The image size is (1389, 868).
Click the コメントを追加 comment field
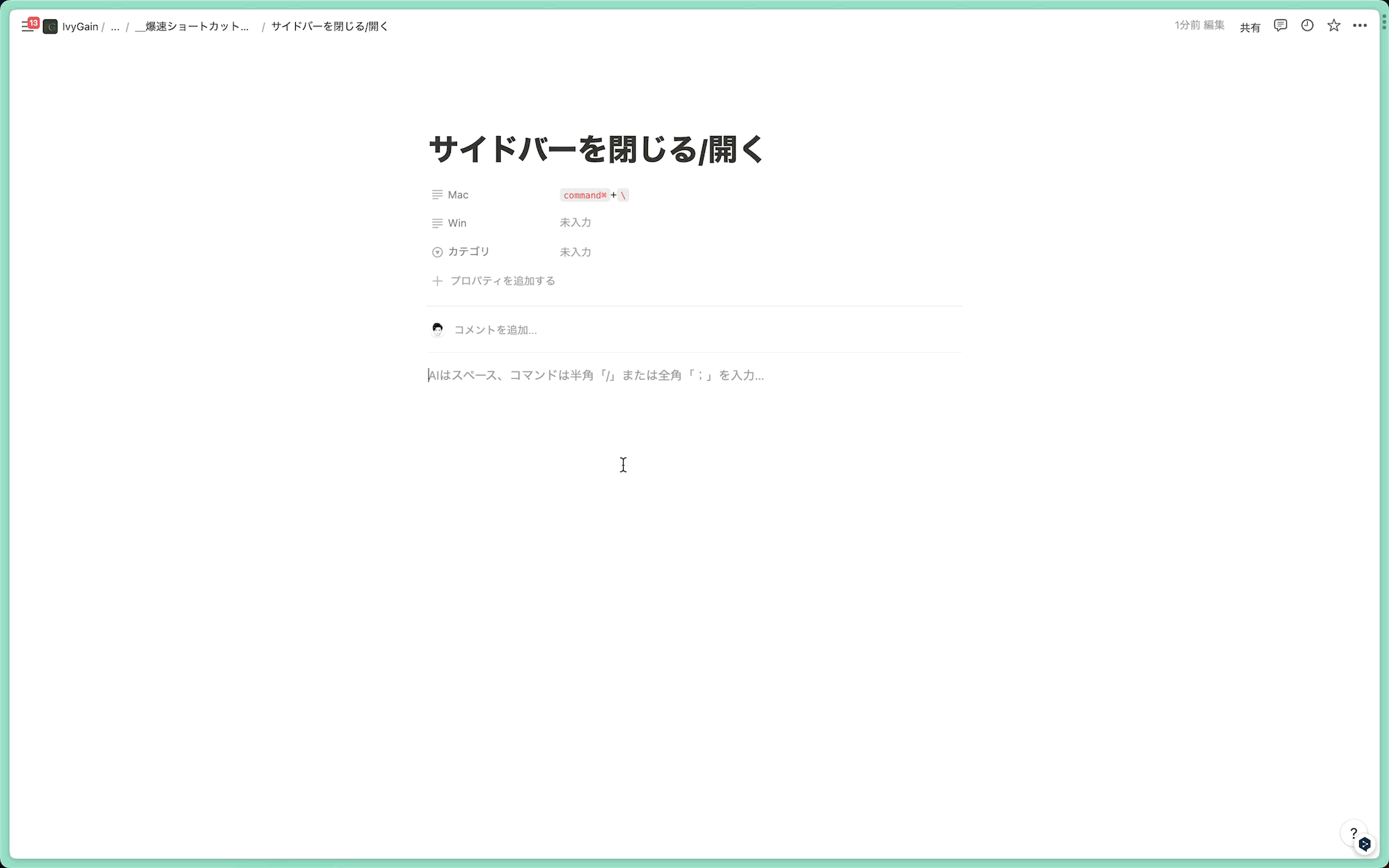point(495,330)
